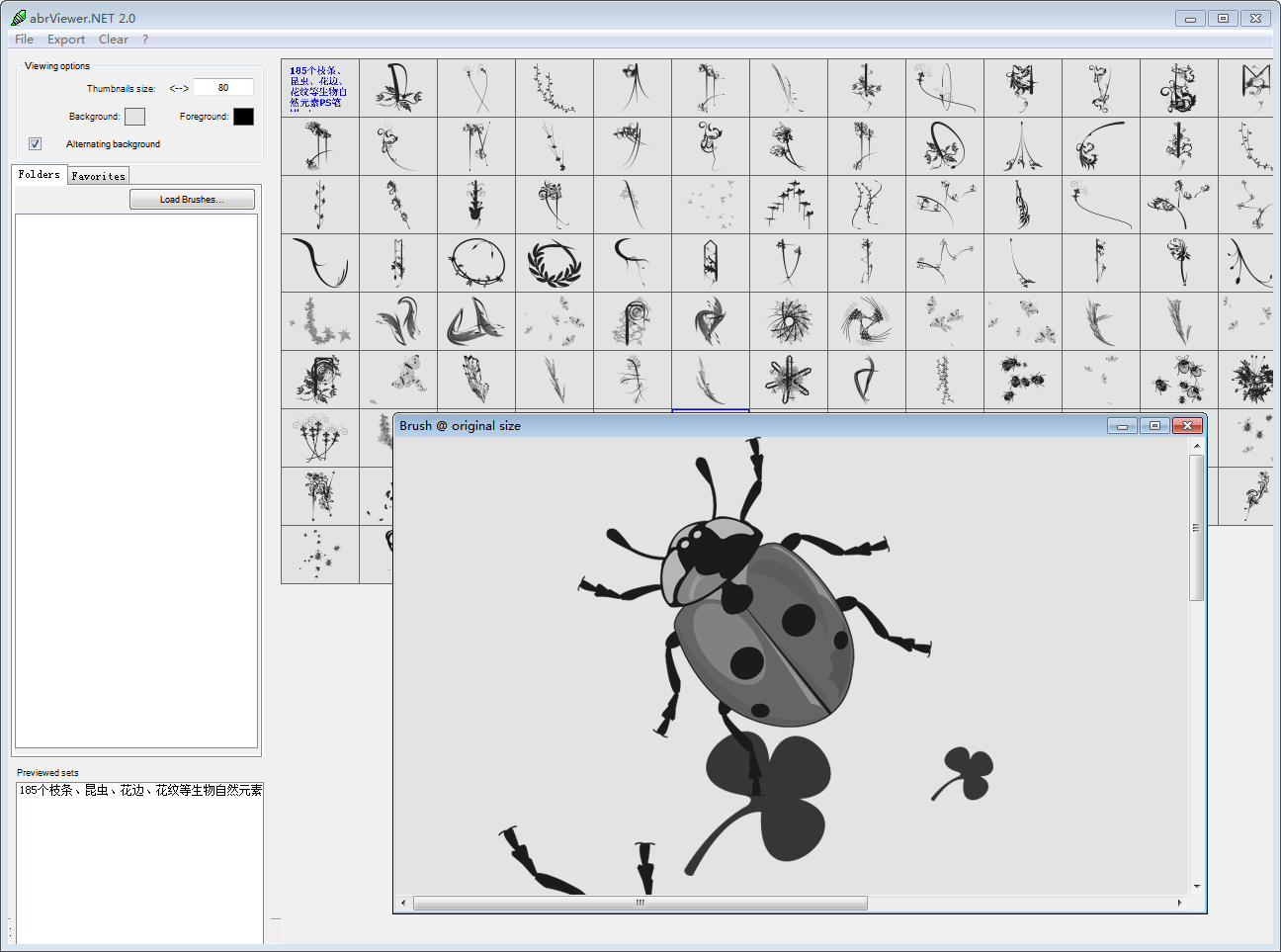
Task: Maximize the Brush @ original size window
Action: (1153, 426)
